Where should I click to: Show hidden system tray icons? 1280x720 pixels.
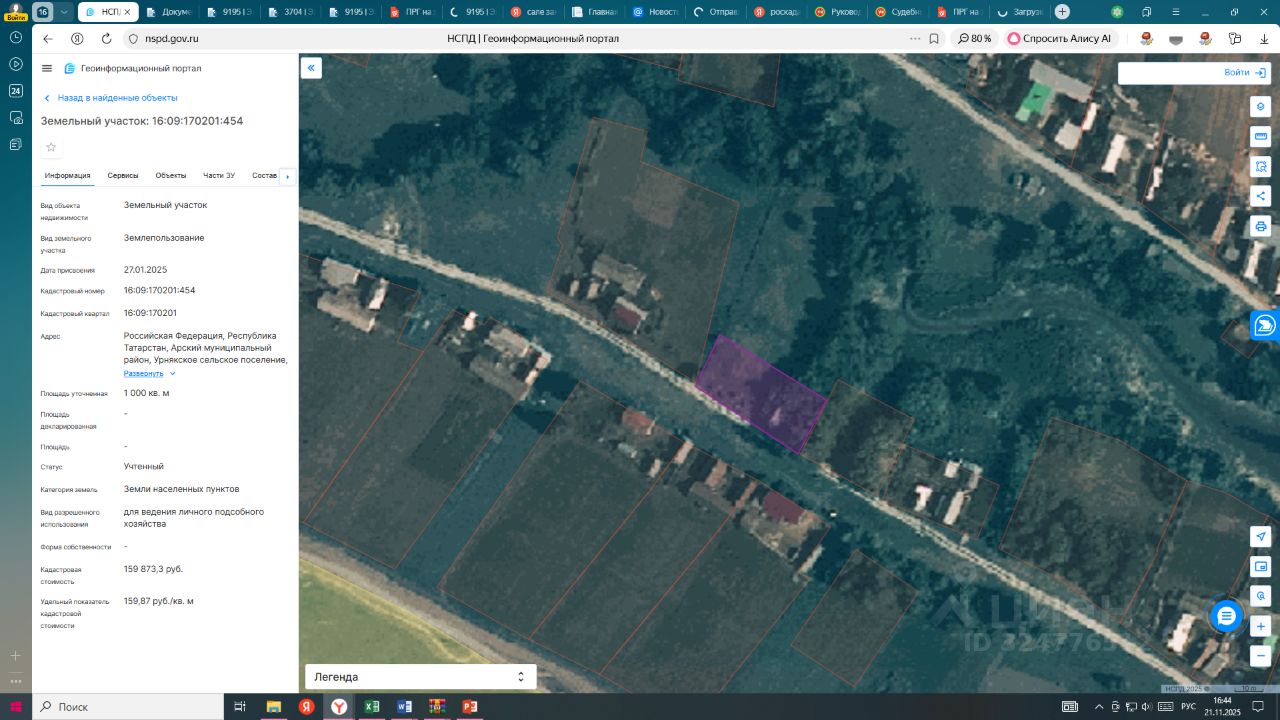(1100, 706)
